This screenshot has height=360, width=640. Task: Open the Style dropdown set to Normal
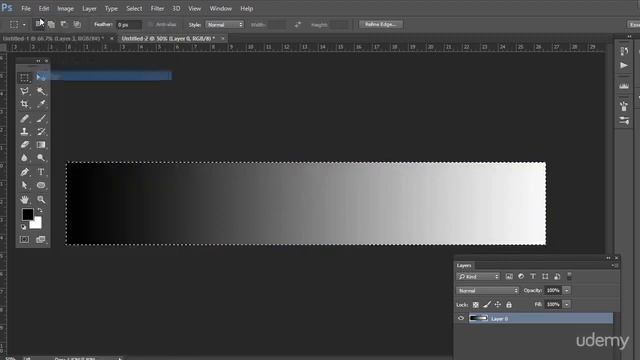(x=224, y=25)
